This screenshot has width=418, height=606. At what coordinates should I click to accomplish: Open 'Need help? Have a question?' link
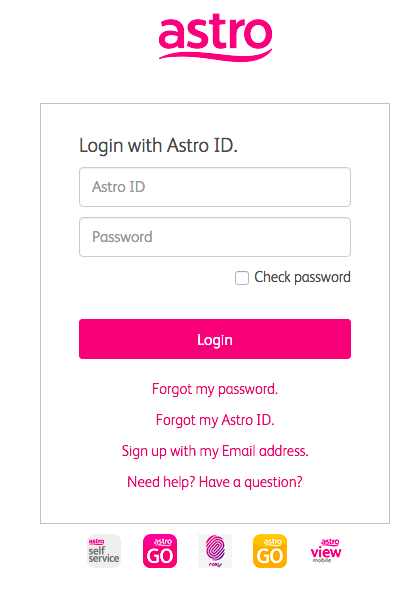tap(215, 482)
